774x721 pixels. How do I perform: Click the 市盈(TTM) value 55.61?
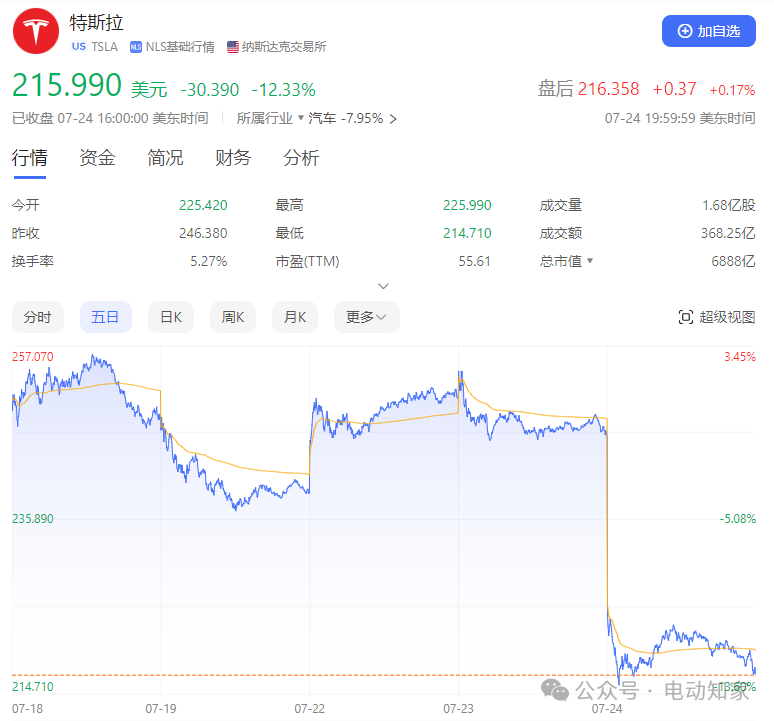coord(474,261)
